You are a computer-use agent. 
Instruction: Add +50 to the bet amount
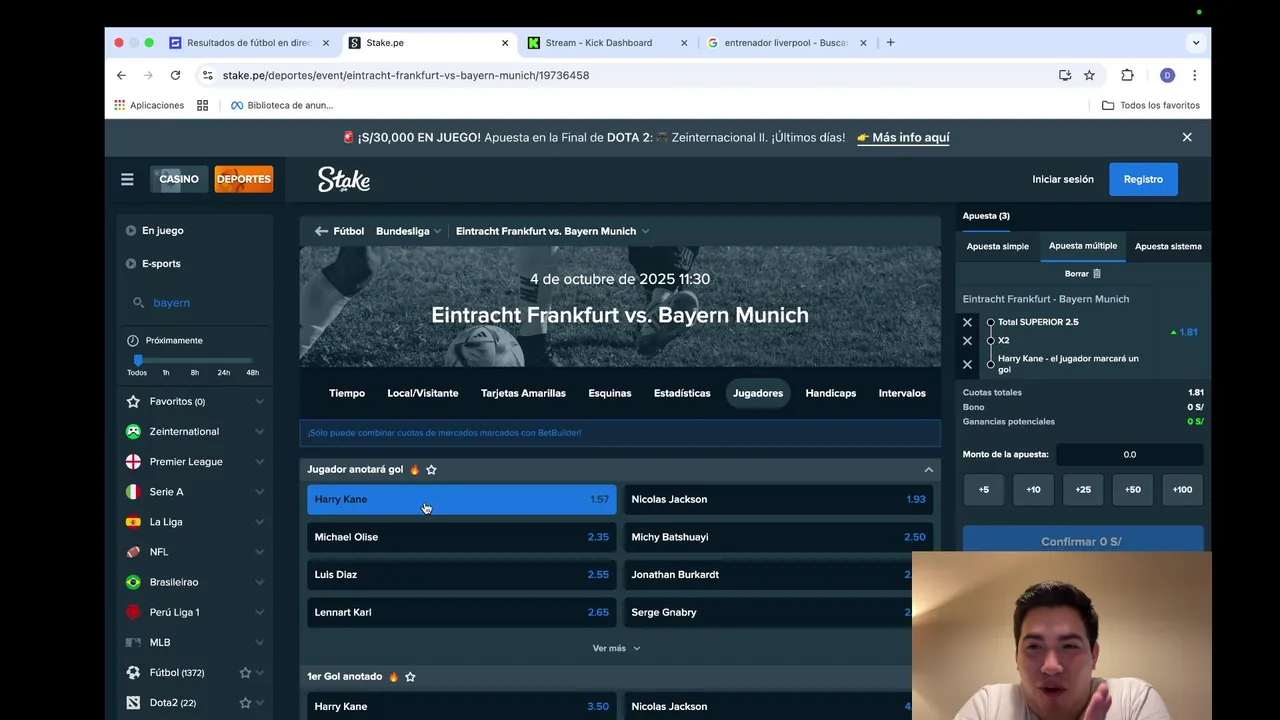pyautogui.click(x=1132, y=490)
